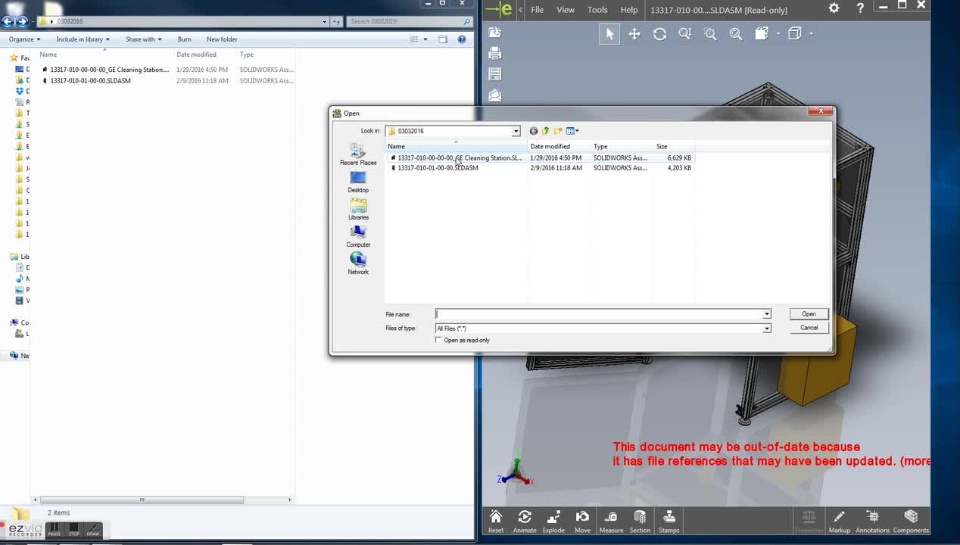Sort by Size column in Open dialog

tap(673, 146)
